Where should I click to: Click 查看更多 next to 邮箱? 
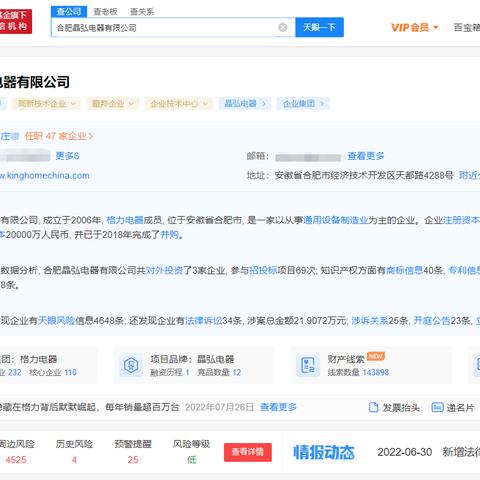[366, 156]
